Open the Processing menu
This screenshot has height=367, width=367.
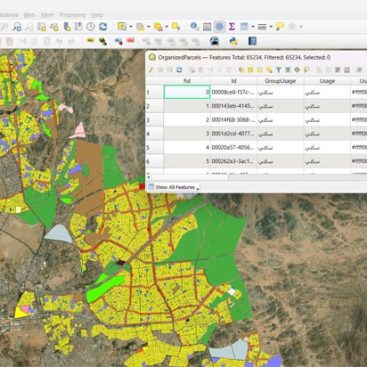coord(73,15)
